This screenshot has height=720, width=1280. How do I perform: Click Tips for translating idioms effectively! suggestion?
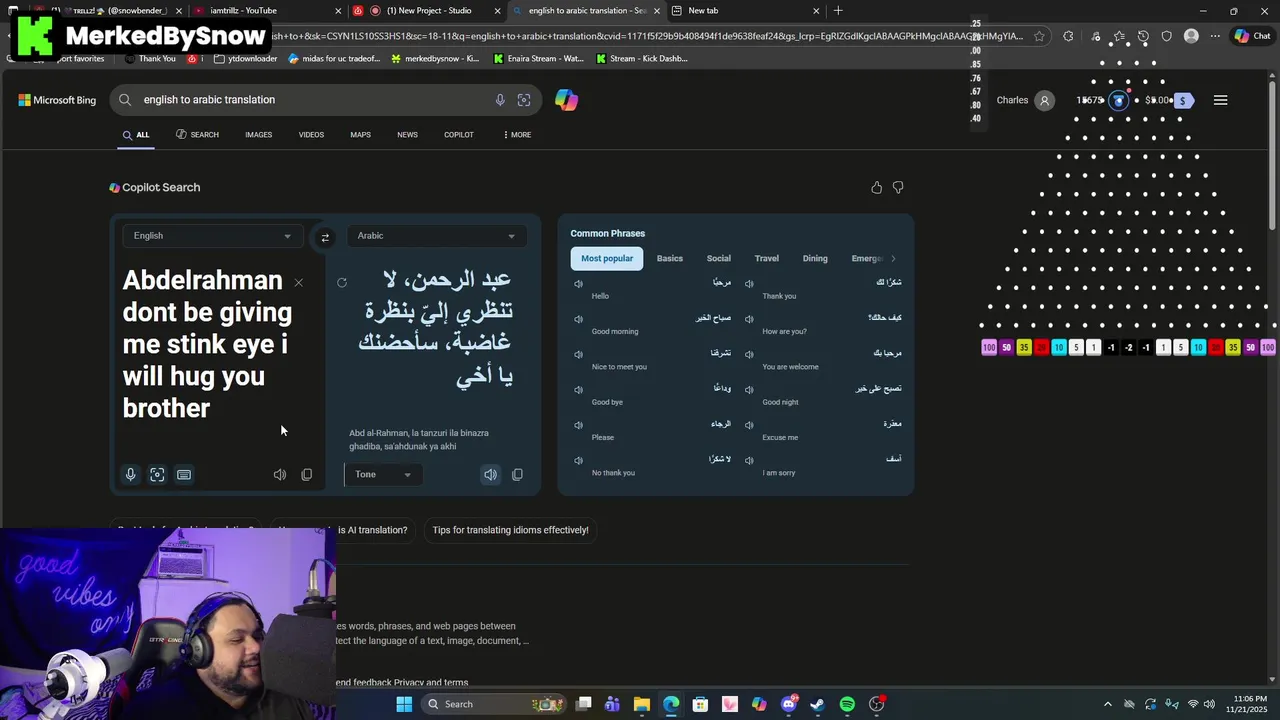pyautogui.click(x=510, y=530)
